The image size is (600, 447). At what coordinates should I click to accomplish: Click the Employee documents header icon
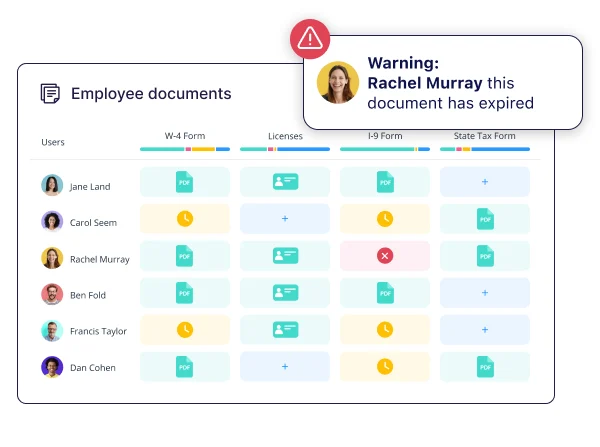point(50,93)
